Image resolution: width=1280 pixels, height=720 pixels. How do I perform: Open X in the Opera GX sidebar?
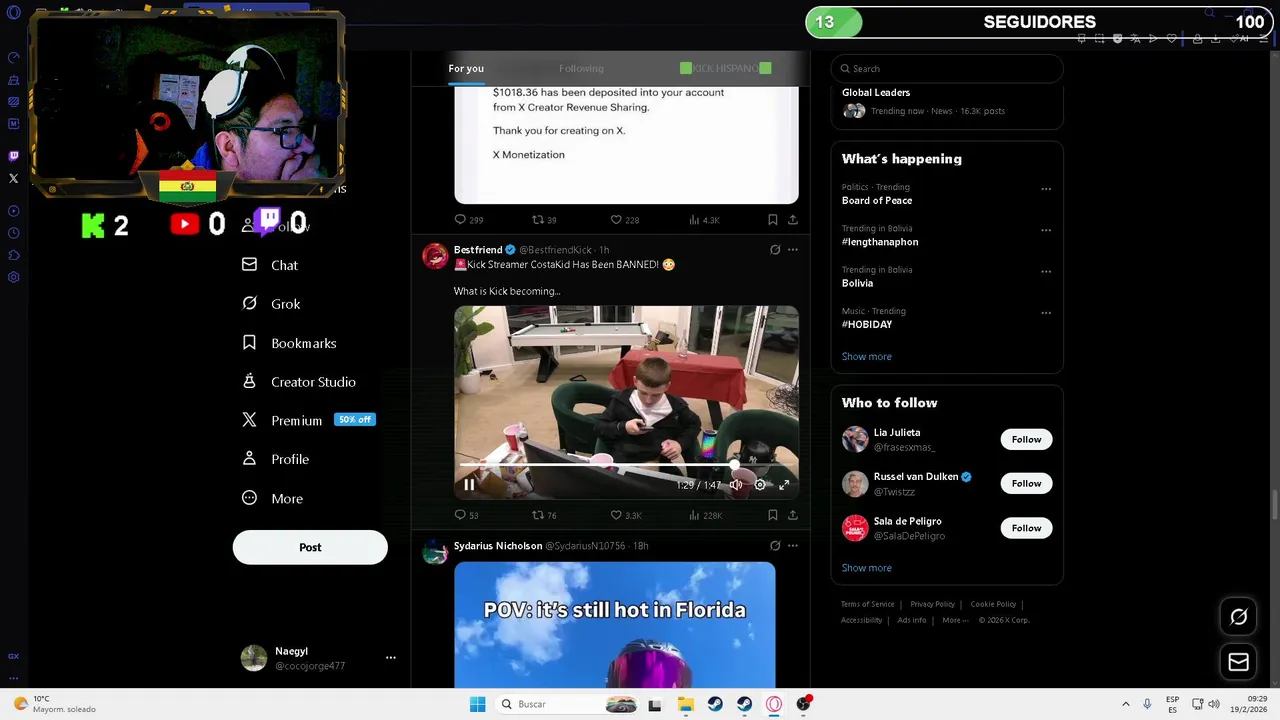[13, 178]
